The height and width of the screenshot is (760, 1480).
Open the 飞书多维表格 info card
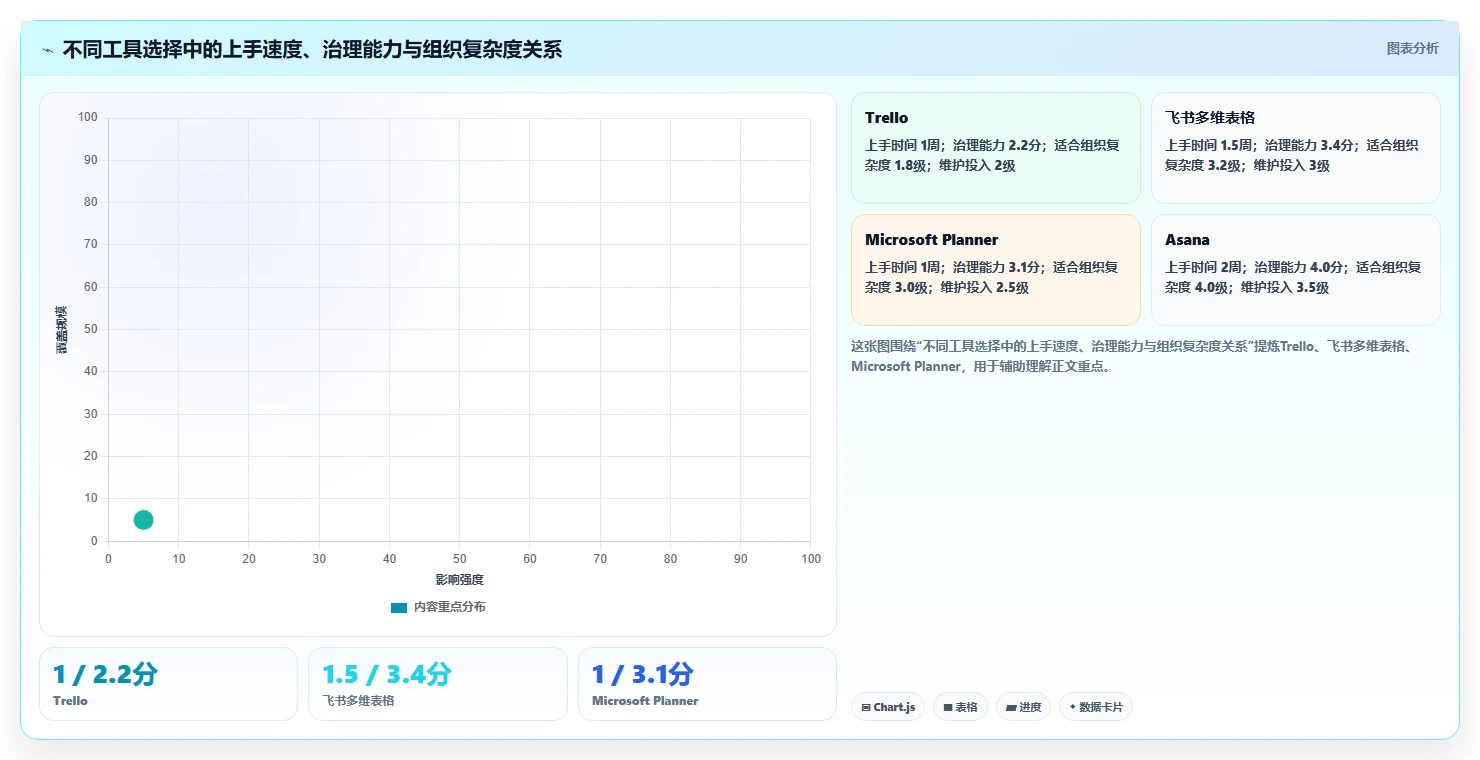[x=1295, y=148]
